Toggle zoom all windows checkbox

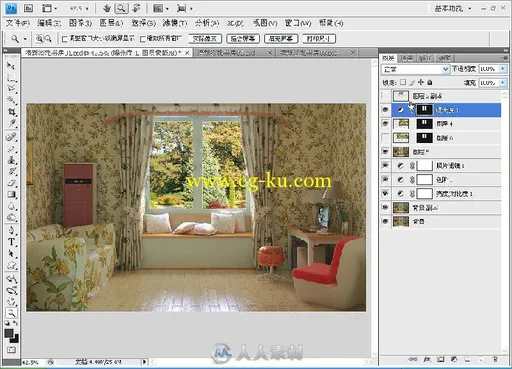[143, 39]
